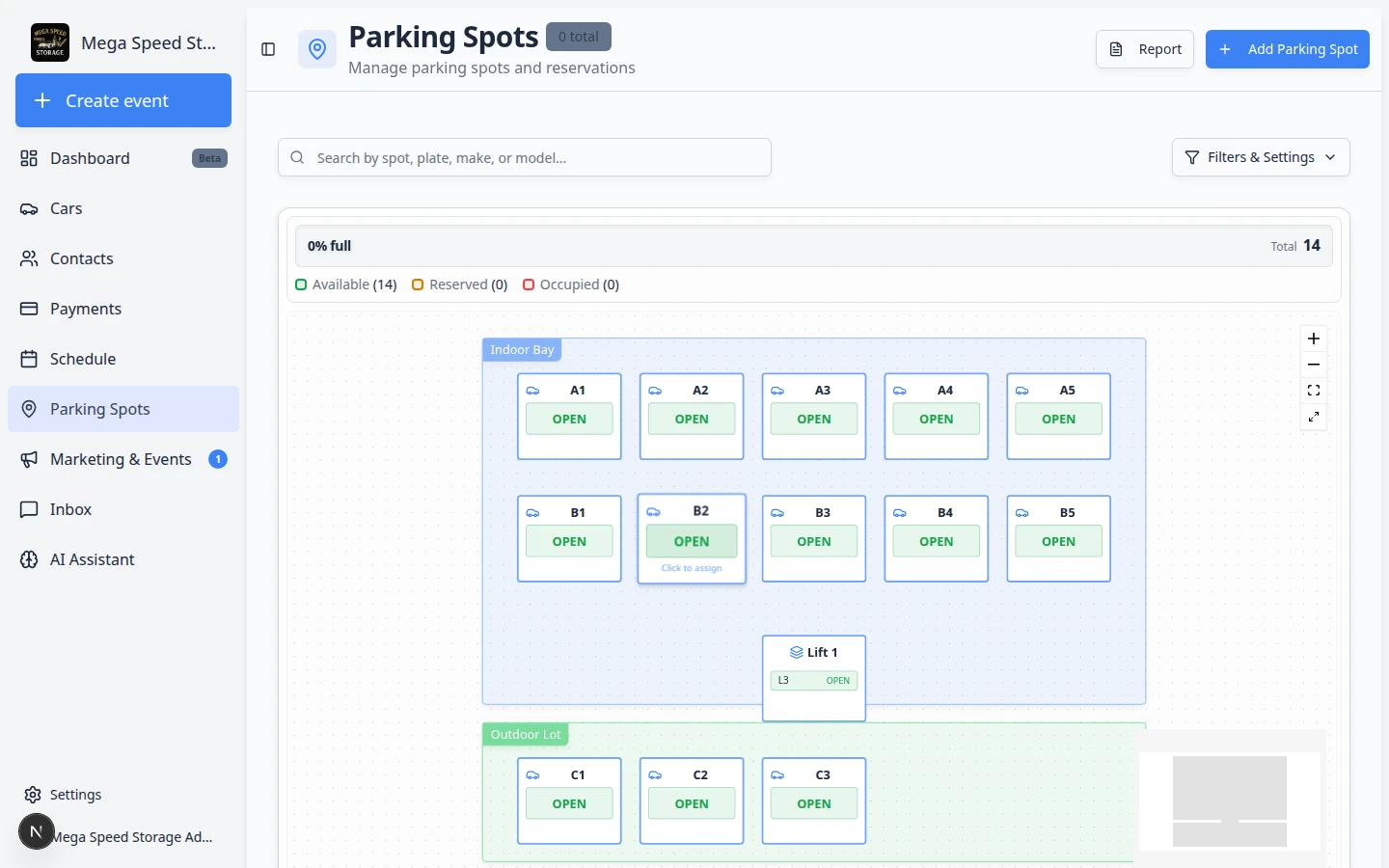
Task: Toggle the Available (14) legend filter
Action: 346,285
